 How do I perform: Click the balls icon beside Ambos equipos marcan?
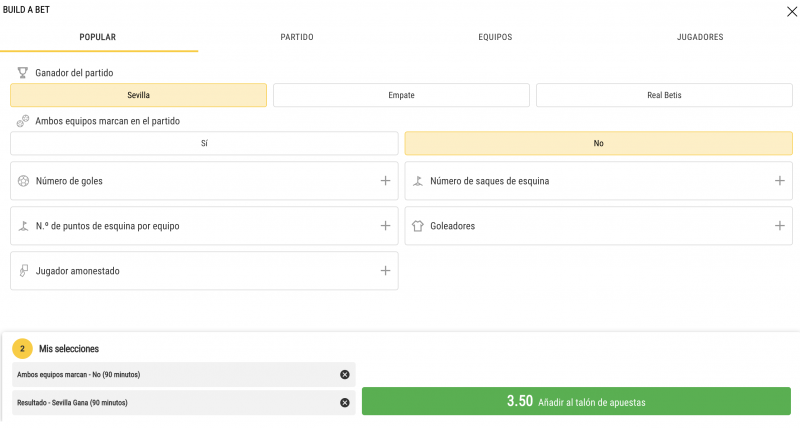[22, 121]
